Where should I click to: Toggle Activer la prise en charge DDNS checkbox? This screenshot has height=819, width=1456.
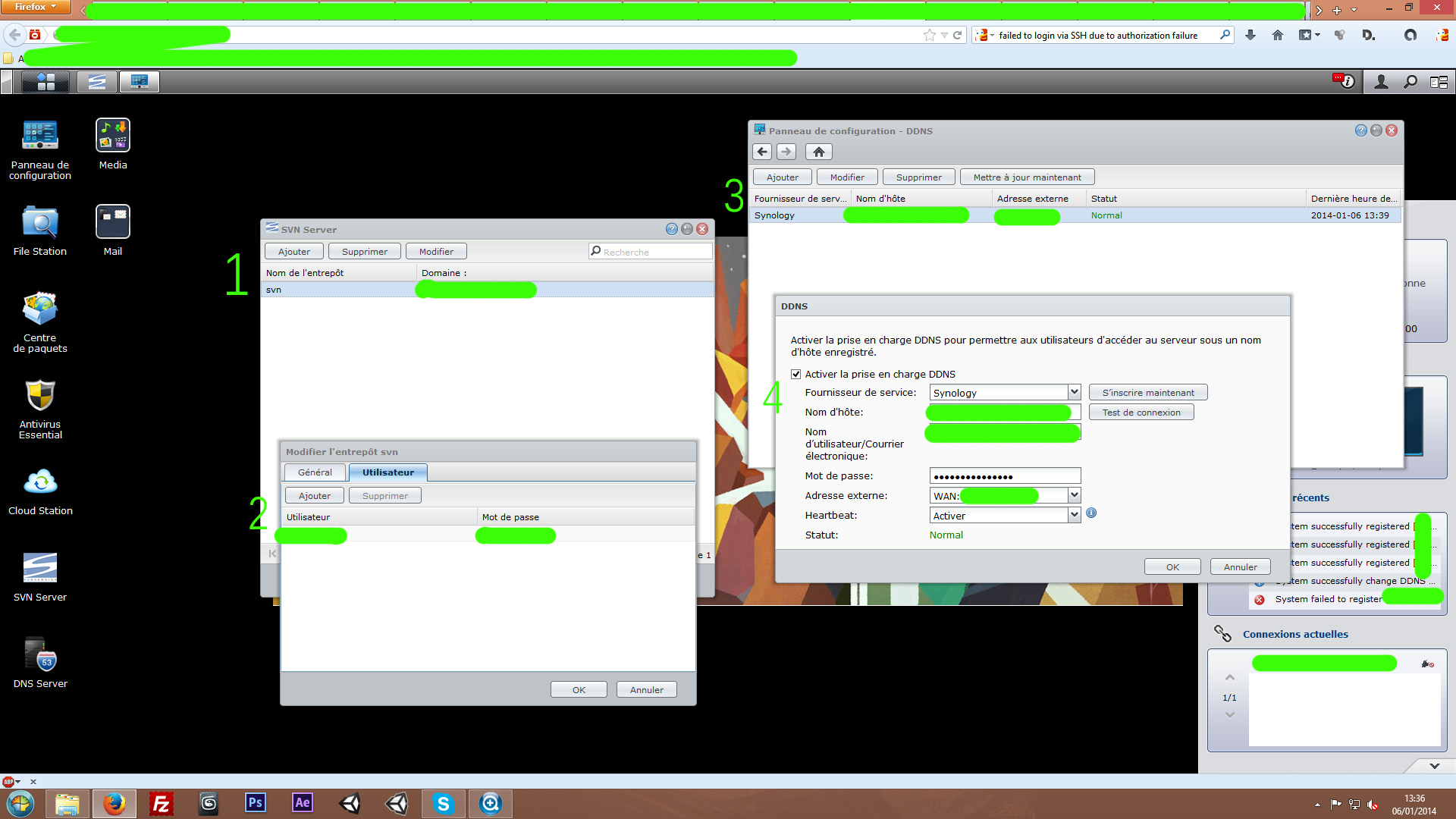(796, 374)
